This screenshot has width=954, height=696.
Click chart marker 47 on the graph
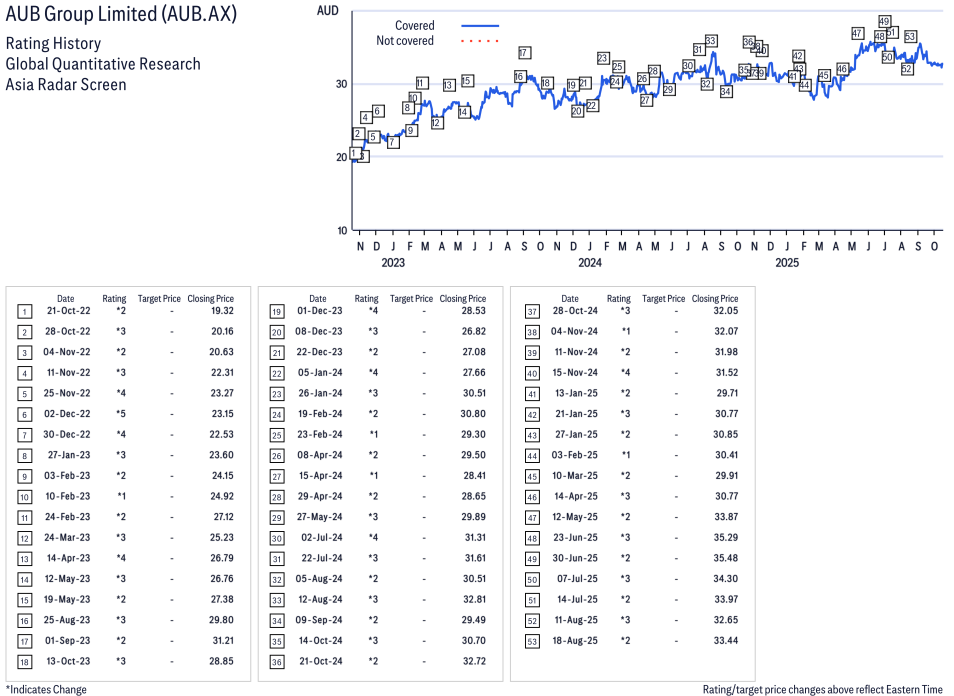[x=857, y=33]
